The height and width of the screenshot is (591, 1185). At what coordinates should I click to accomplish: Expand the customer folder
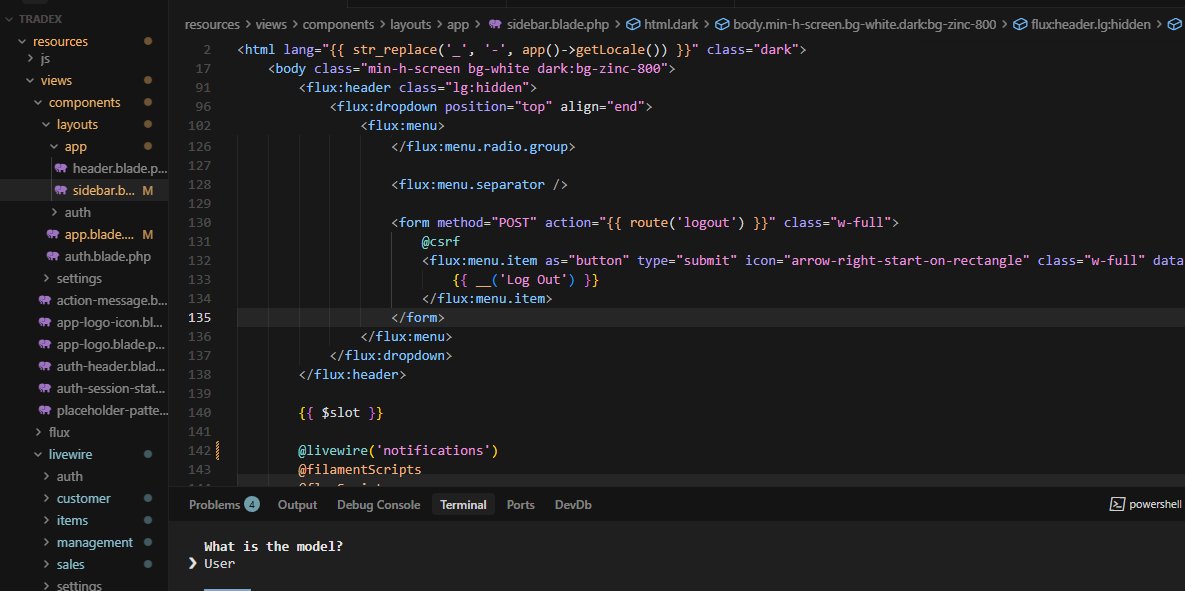pos(83,498)
